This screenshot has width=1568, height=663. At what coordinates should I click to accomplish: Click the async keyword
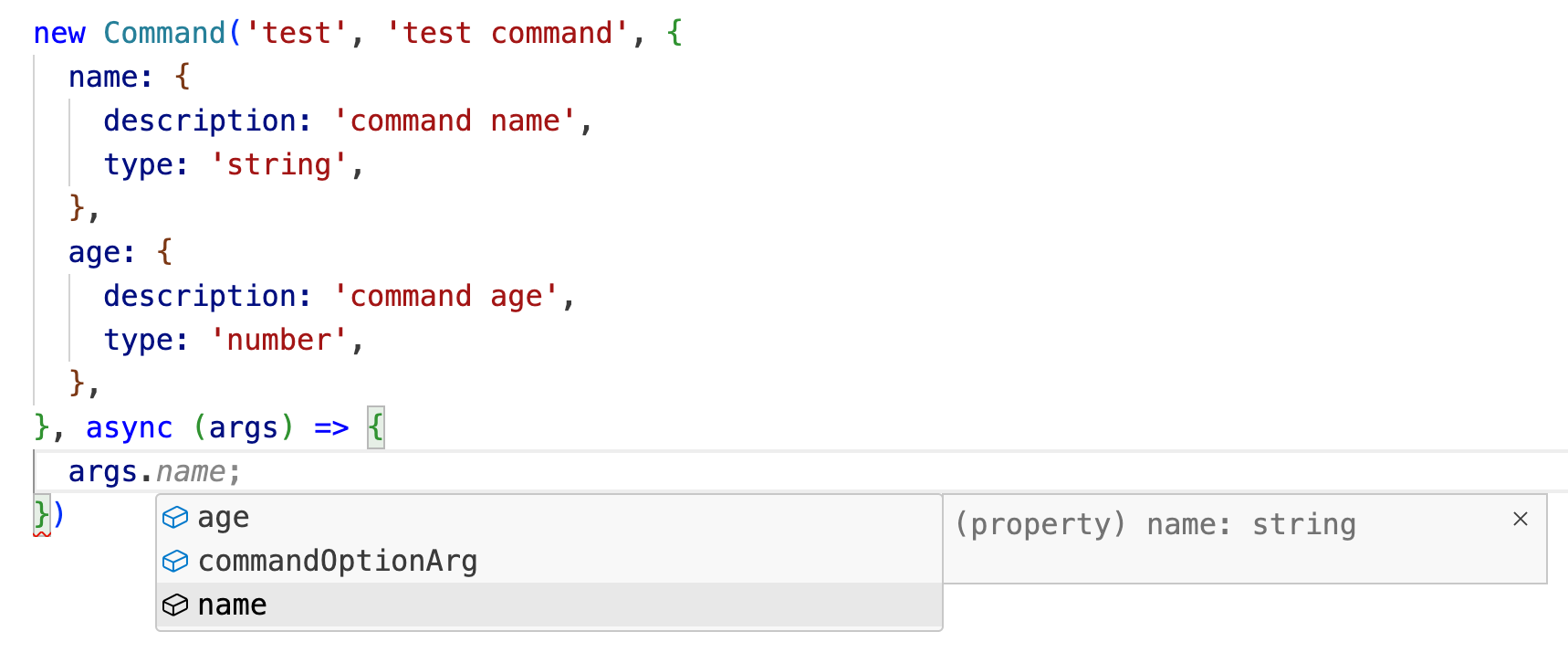tap(129, 427)
